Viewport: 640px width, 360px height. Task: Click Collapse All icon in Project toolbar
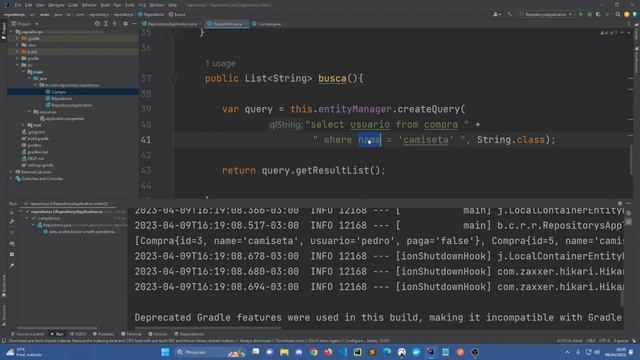pyautogui.click(x=115, y=24)
